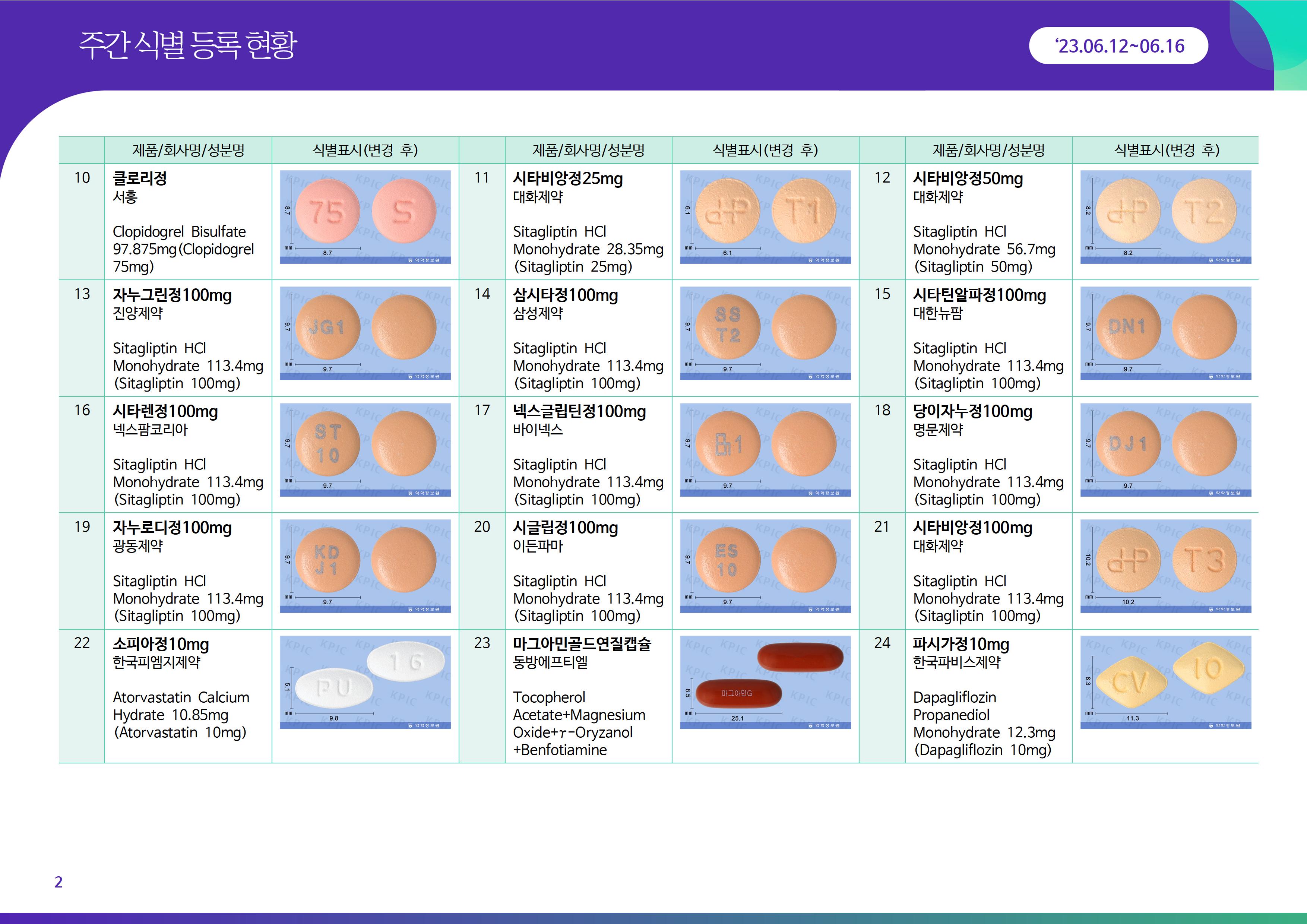
Task: Click the pink pill marked 75
Action: point(327,211)
